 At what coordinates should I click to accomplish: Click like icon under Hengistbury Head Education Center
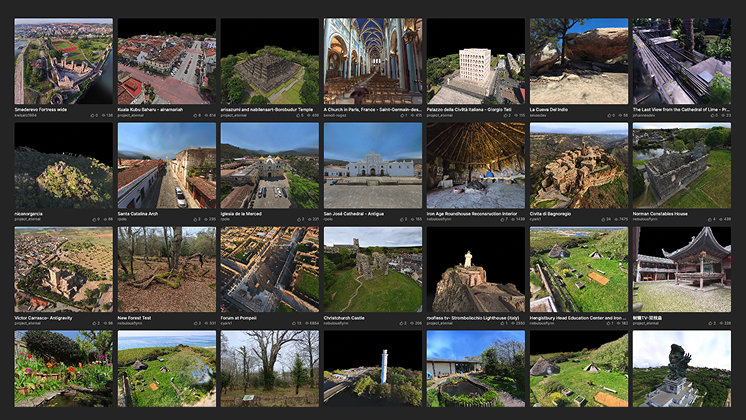click(x=609, y=323)
